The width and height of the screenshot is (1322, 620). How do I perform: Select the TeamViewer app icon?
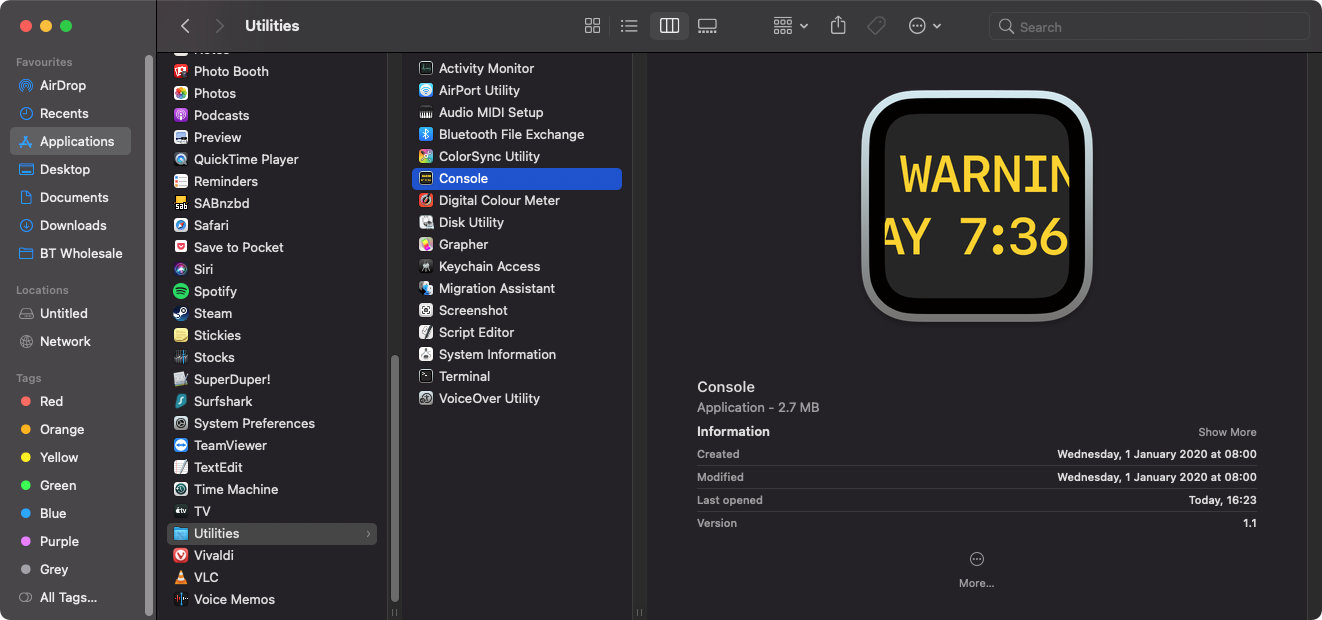pyautogui.click(x=181, y=445)
